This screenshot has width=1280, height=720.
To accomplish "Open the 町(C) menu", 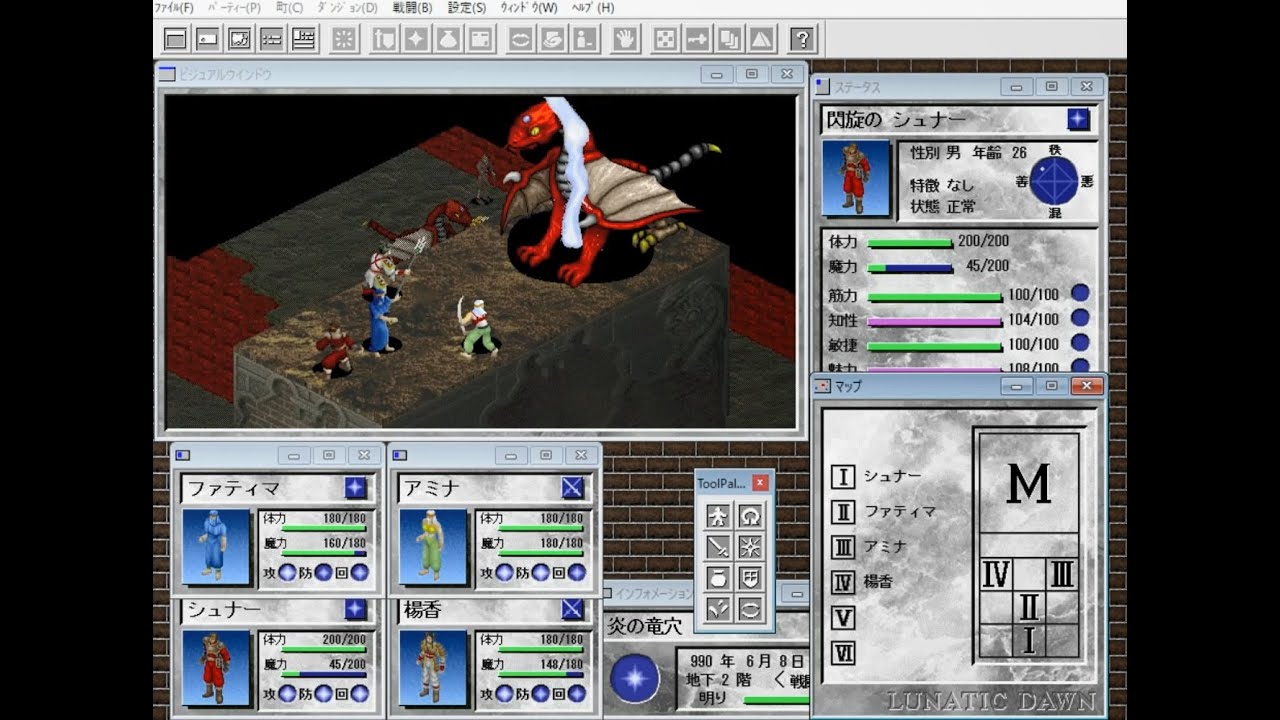I will (289, 8).
